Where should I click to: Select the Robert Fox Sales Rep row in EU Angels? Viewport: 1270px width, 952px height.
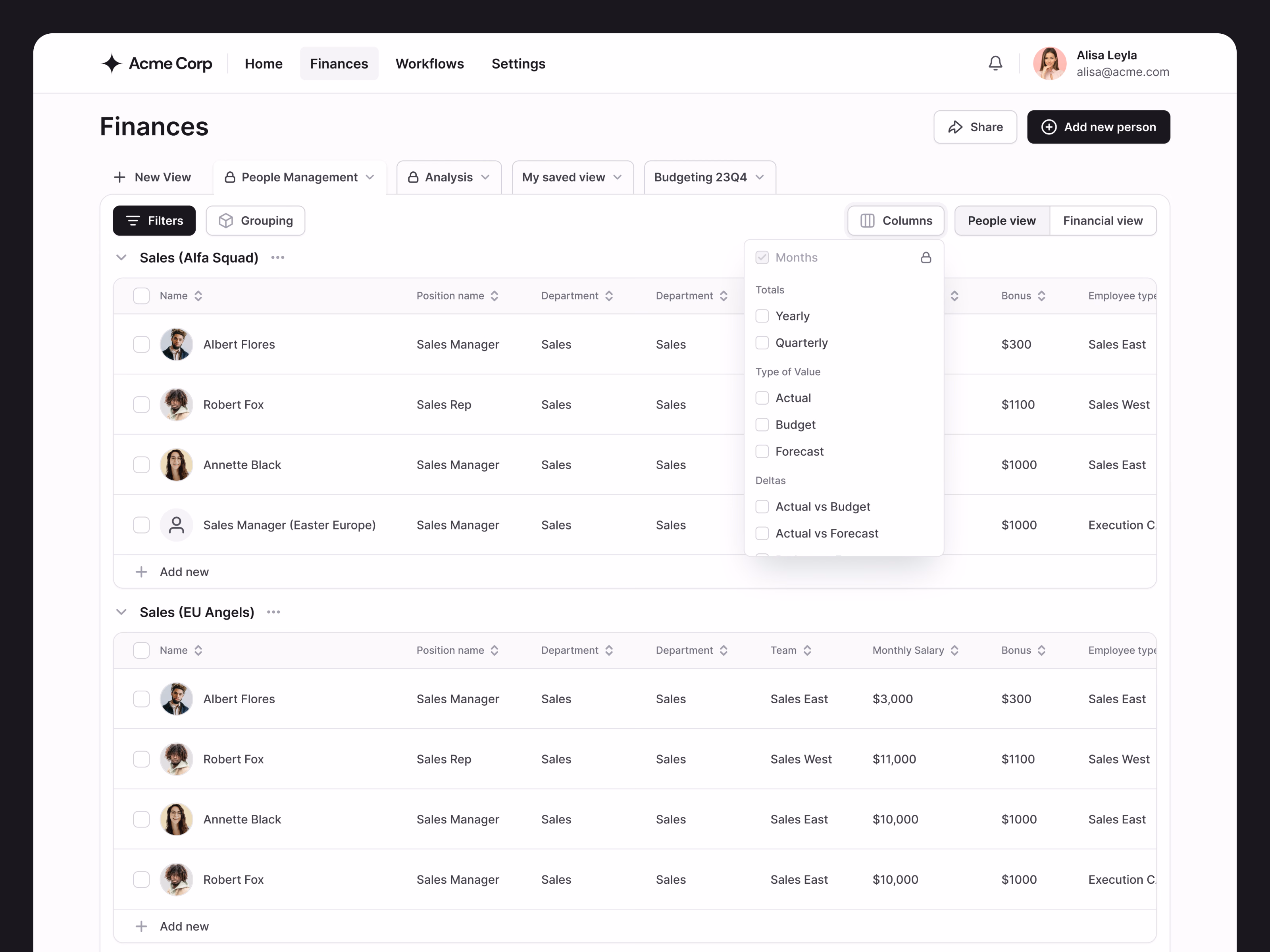coord(141,759)
